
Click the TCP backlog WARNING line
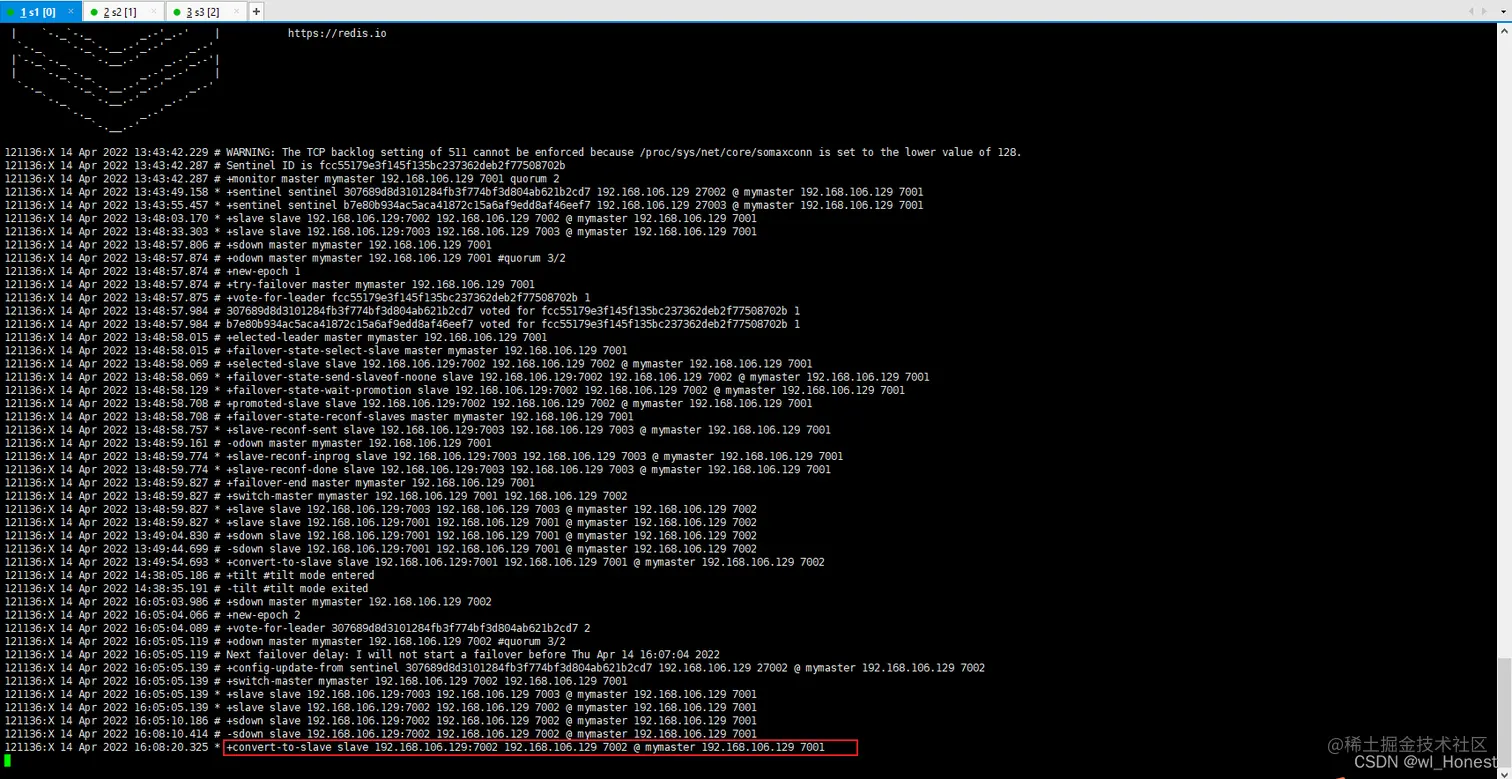(x=513, y=152)
